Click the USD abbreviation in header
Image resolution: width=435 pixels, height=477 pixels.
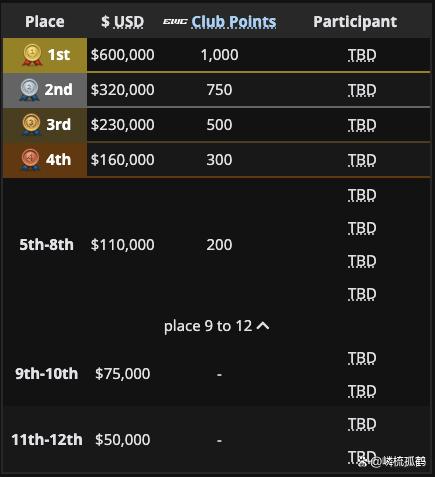pyautogui.click(x=129, y=22)
